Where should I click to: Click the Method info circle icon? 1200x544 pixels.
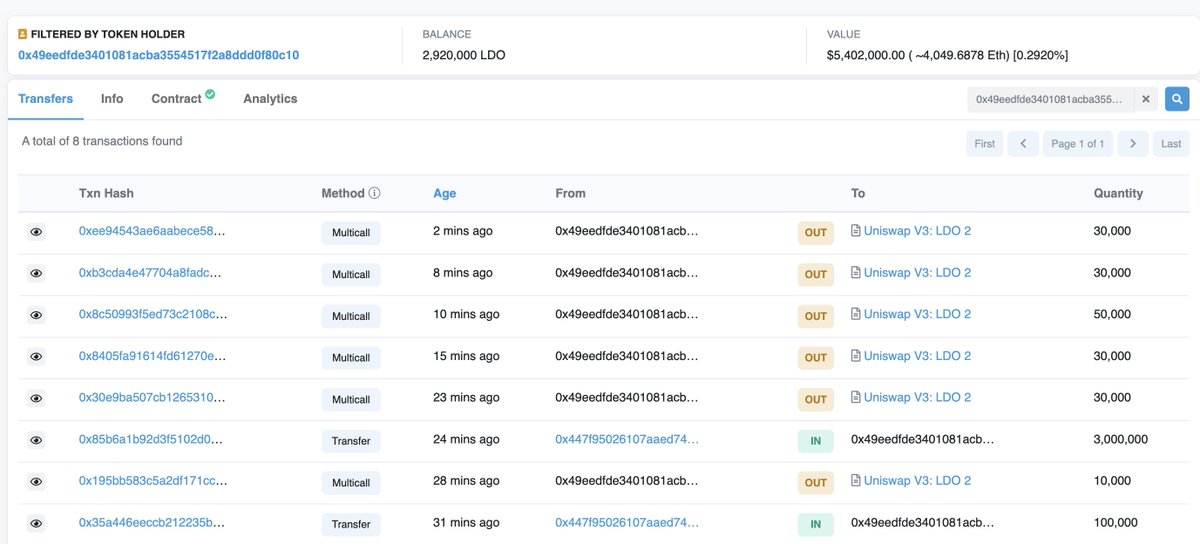point(375,193)
